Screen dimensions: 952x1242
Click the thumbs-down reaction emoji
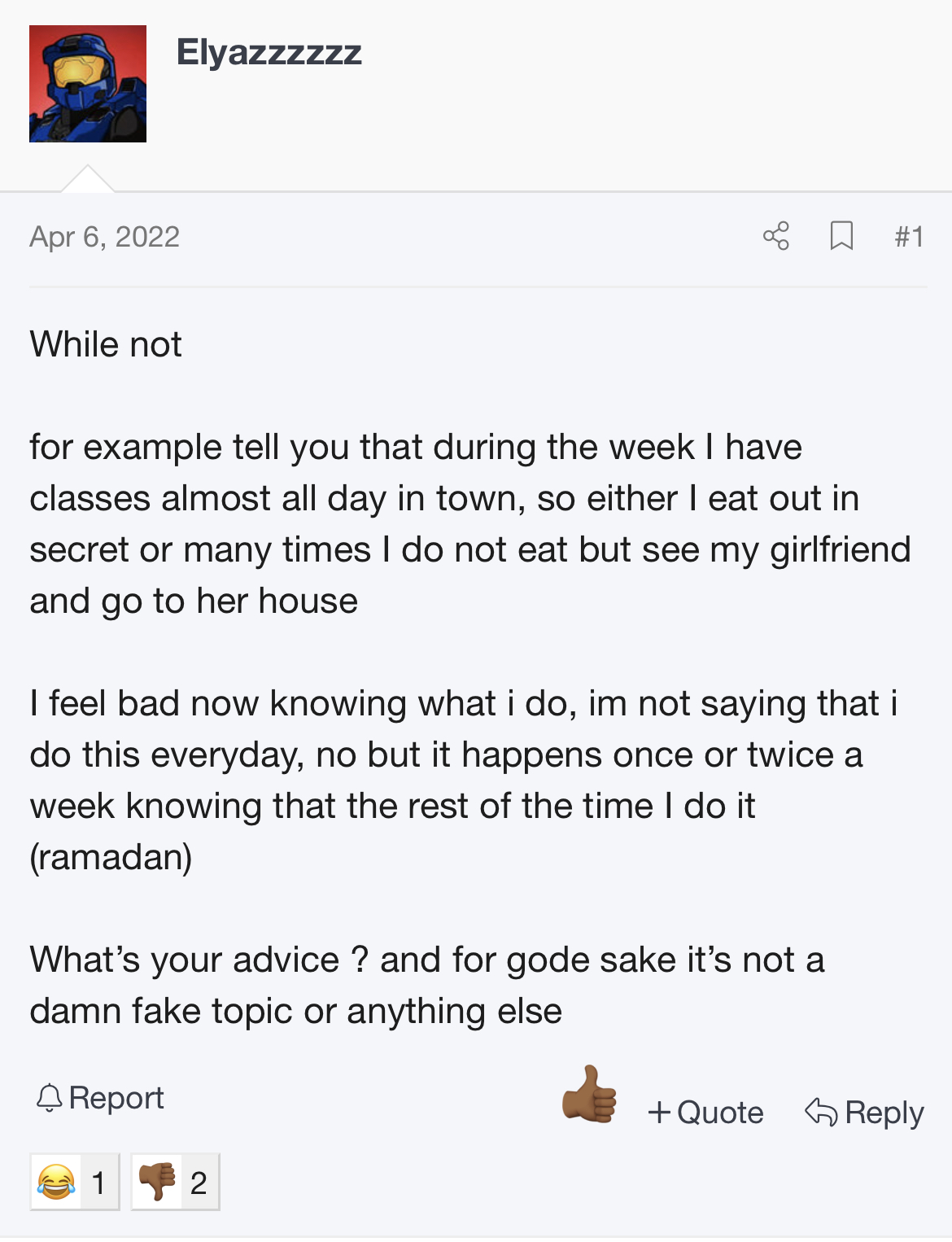tap(157, 1182)
